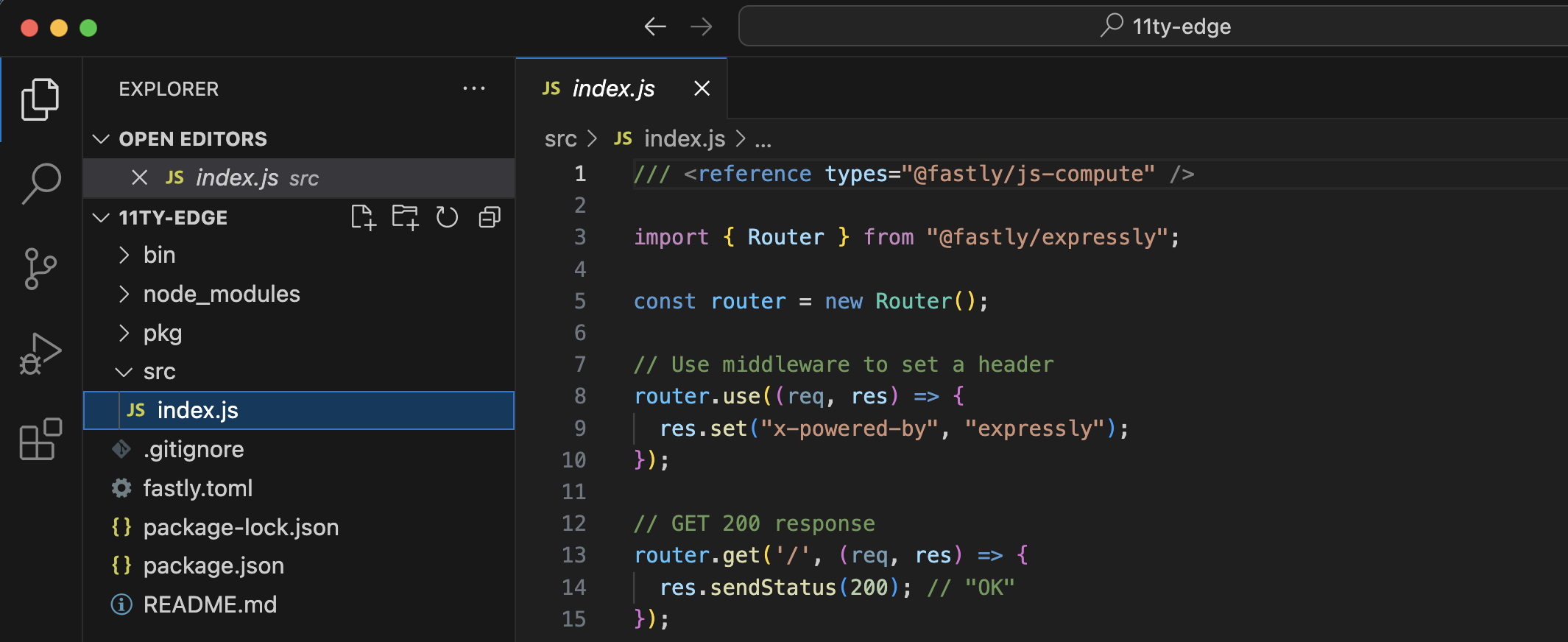1568x642 pixels.
Task: Click line number 1 in gutter
Action: [x=580, y=174]
